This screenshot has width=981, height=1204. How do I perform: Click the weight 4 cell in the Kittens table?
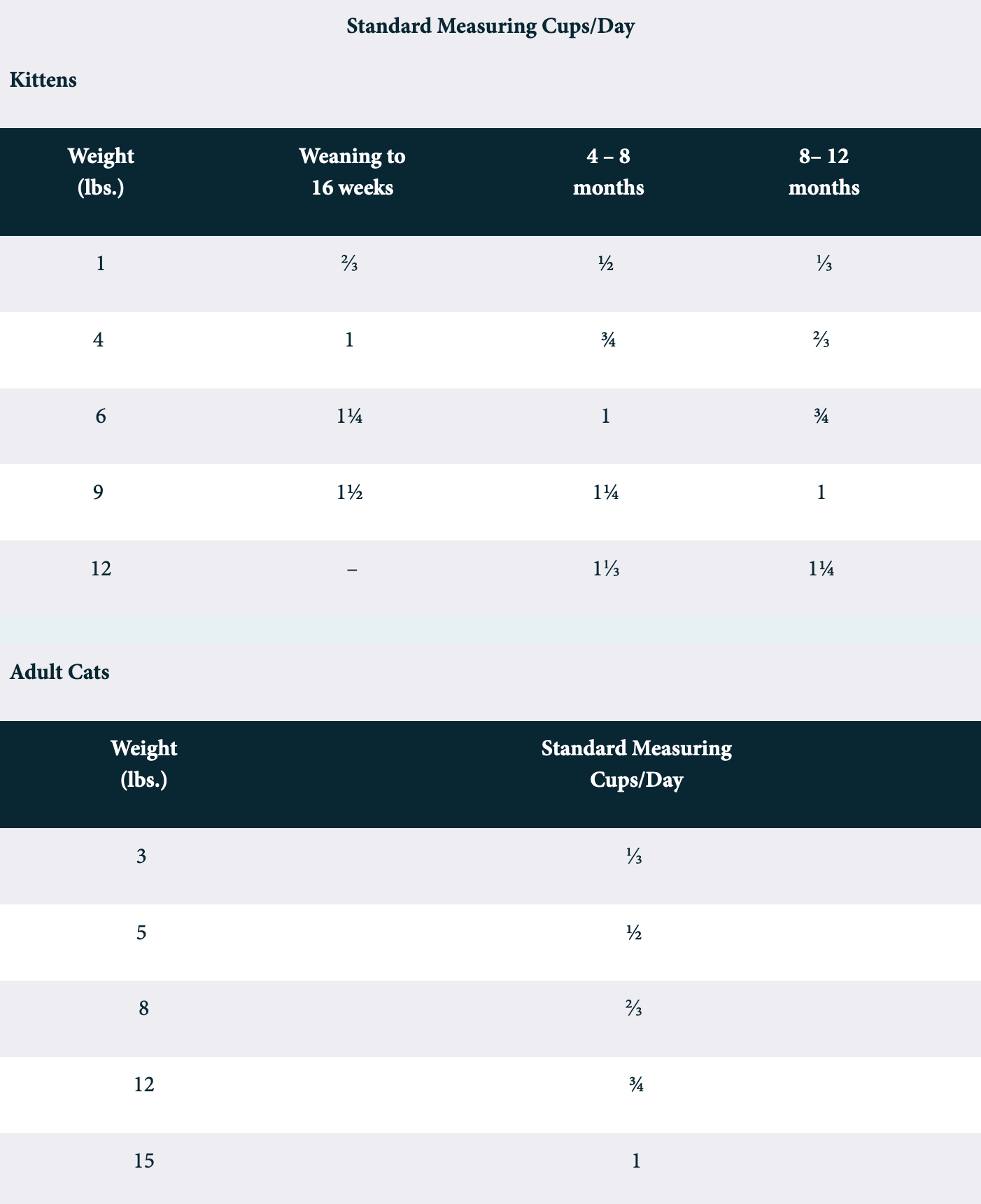(99, 340)
